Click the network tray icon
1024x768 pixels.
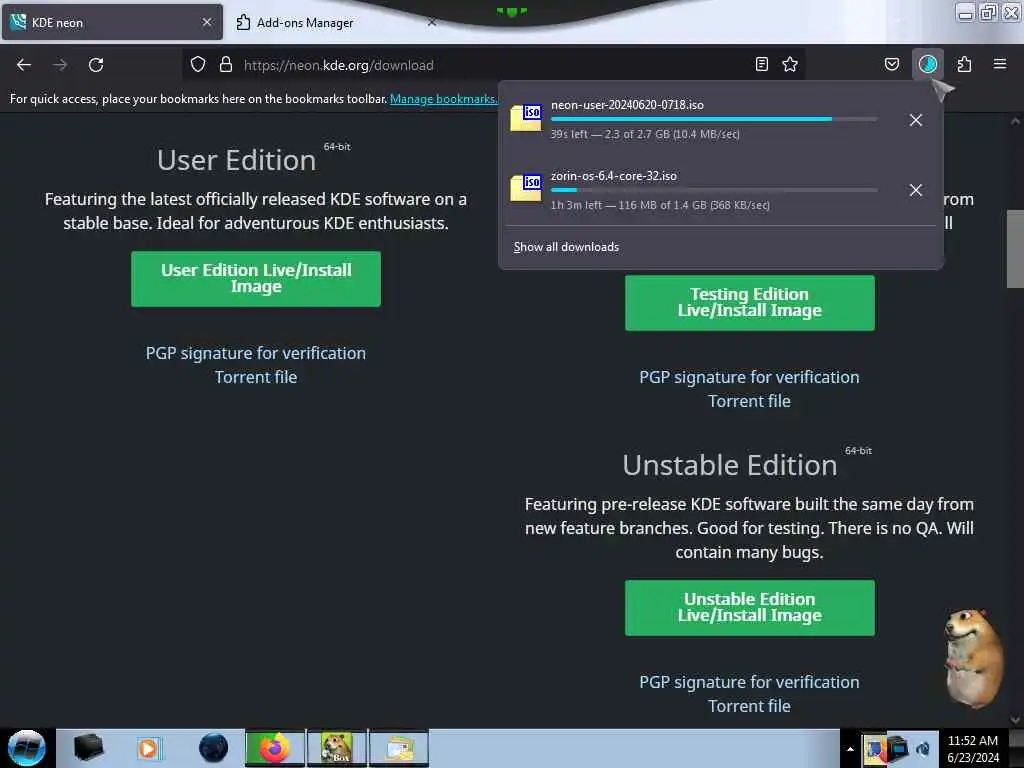click(898, 749)
